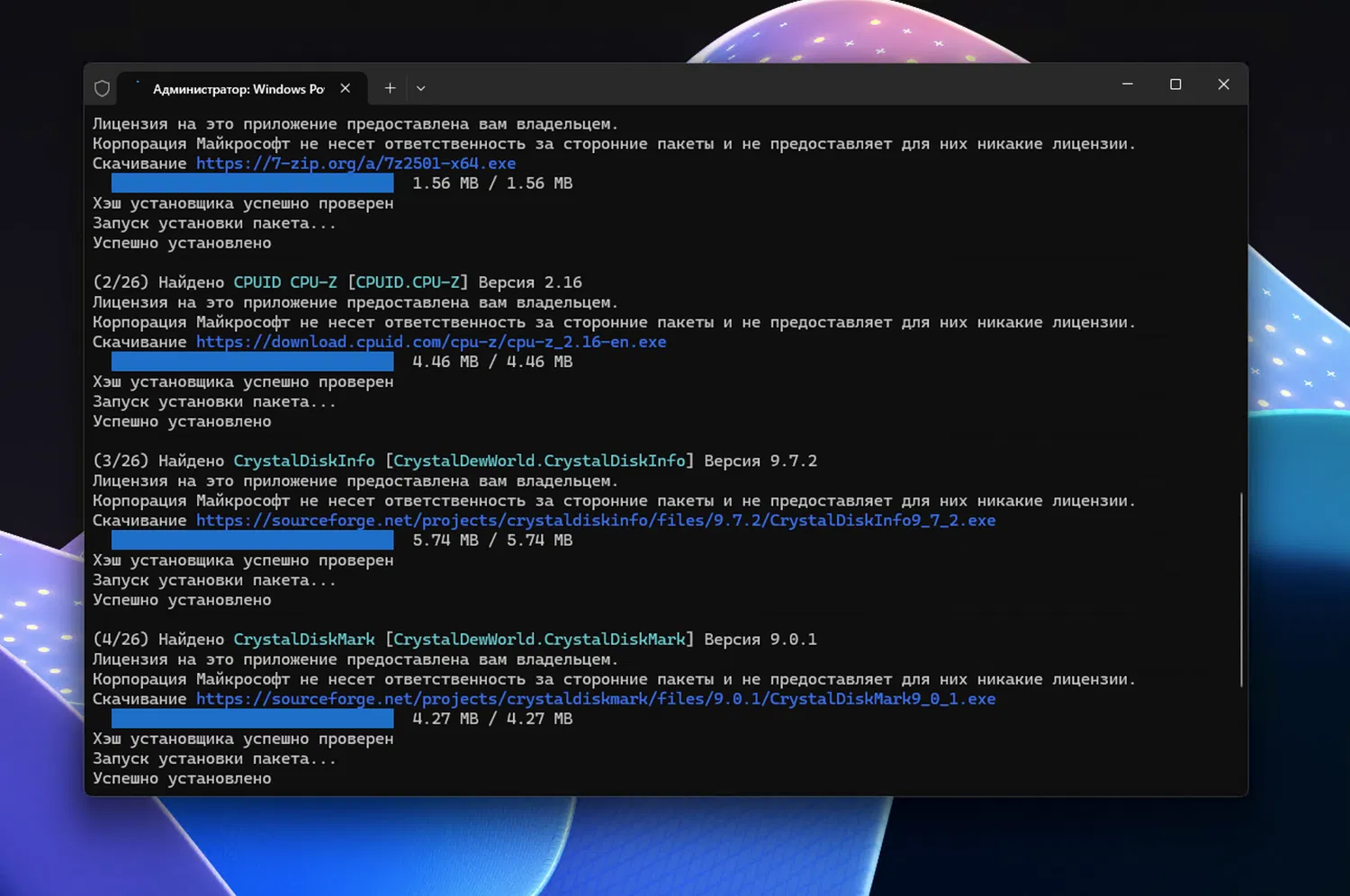Click the cyan "CrystalDiskMark" package name after Найдено
1350x896 pixels.
304,640
